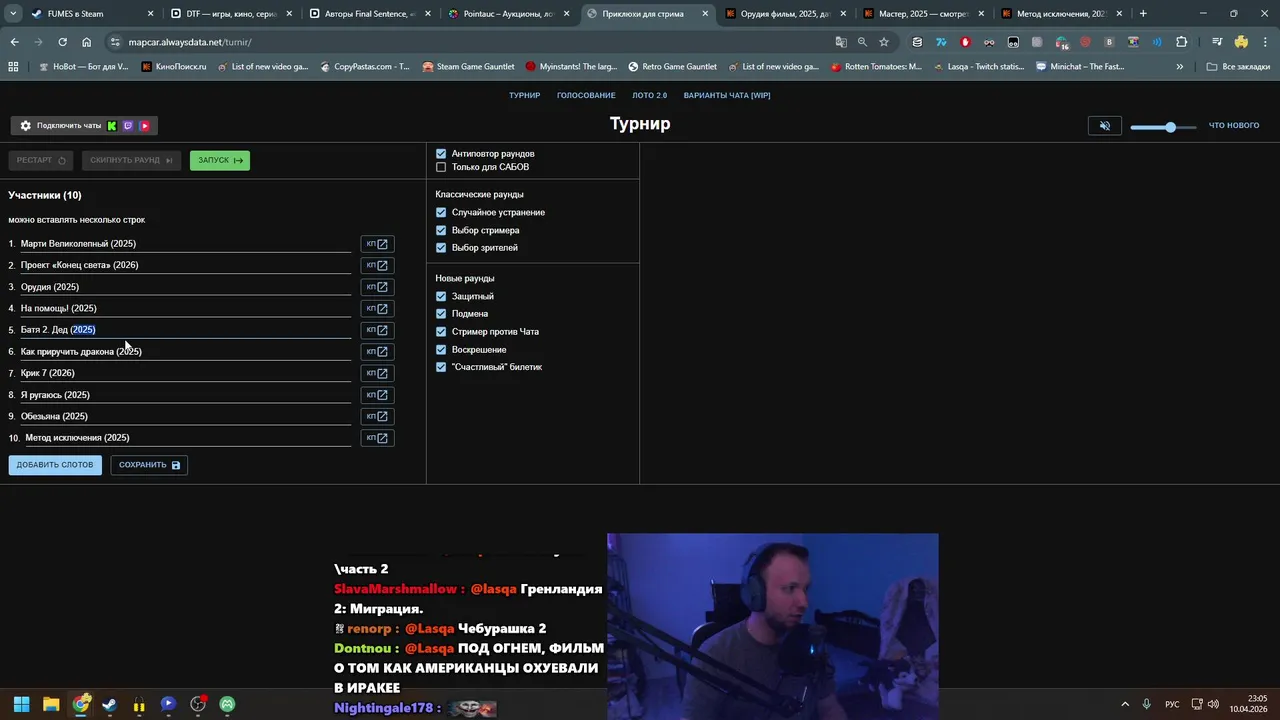Image resolution: width=1280 pixels, height=720 pixels.
Task: Bookmark this page with the star icon
Action: point(884,42)
